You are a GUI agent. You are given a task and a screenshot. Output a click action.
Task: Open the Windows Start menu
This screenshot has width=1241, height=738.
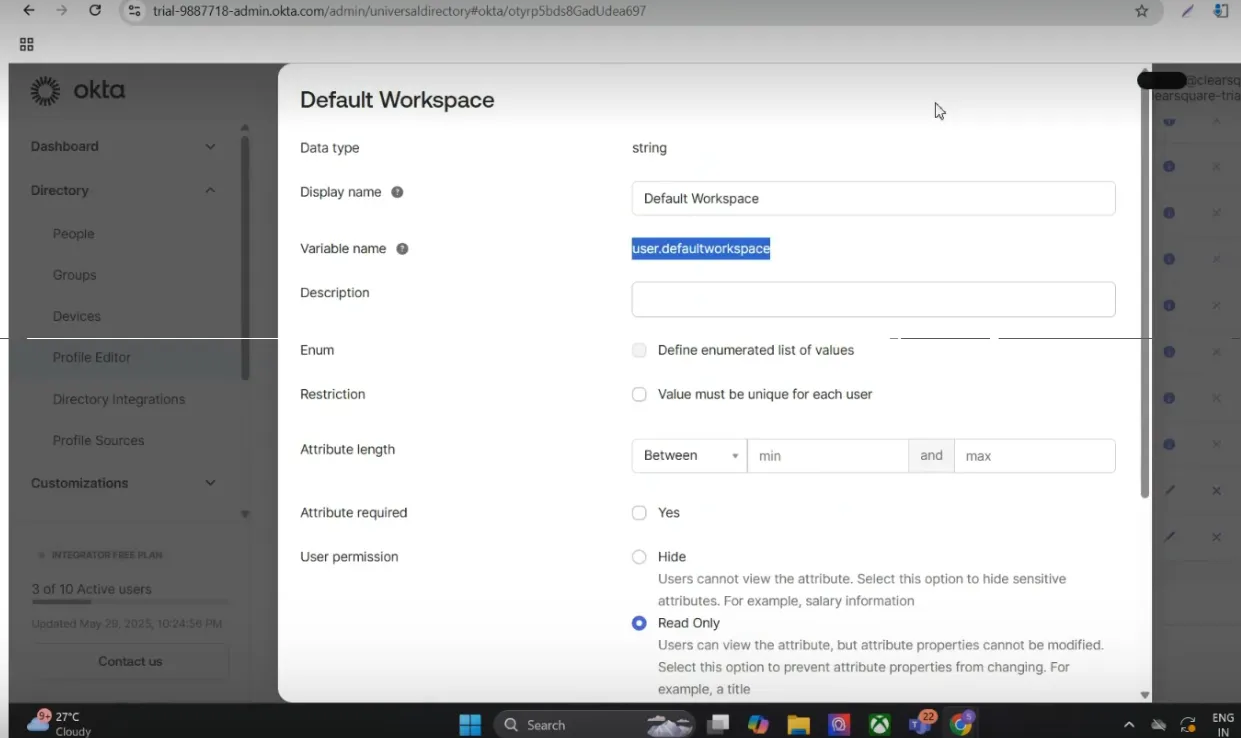(x=470, y=724)
